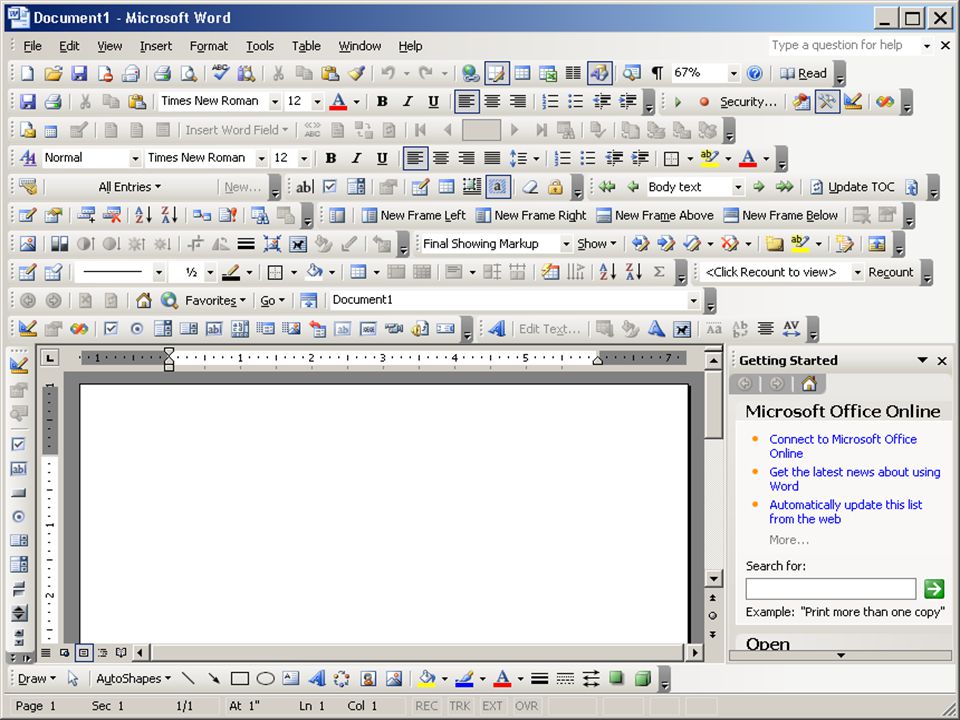
Task: Toggle Show/Hide paragraph marks icon
Action: (657, 73)
